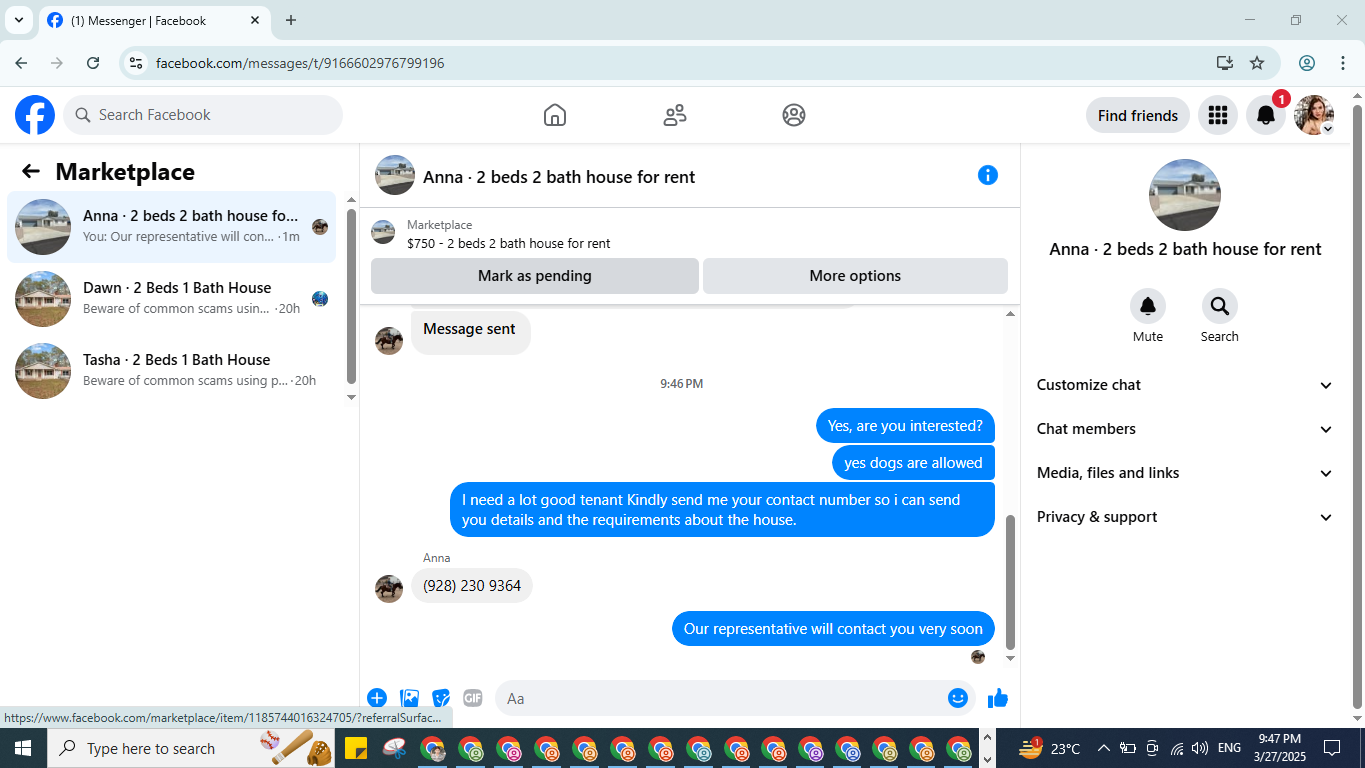This screenshot has height=768, width=1365.
Task: Open the account profile picture menu
Action: pyautogui.click(x=1314, y=115)
